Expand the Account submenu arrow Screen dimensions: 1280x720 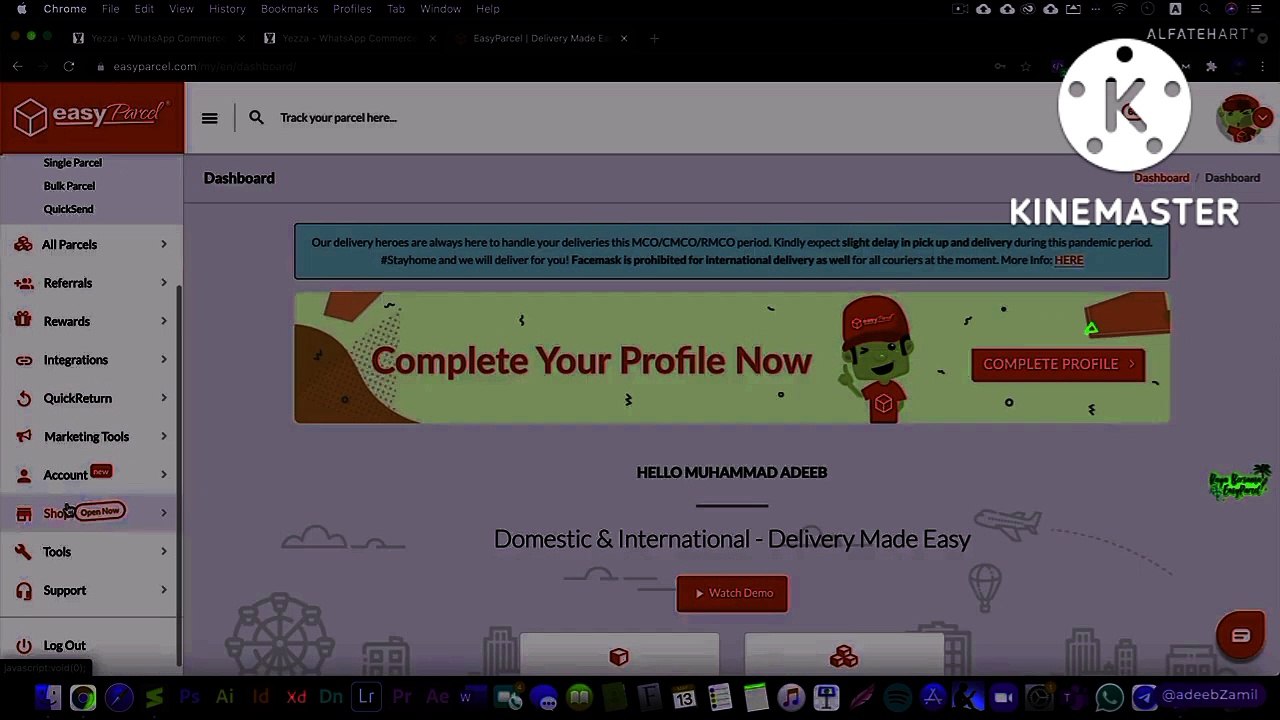pyautogui.click(x=164, y=475)
